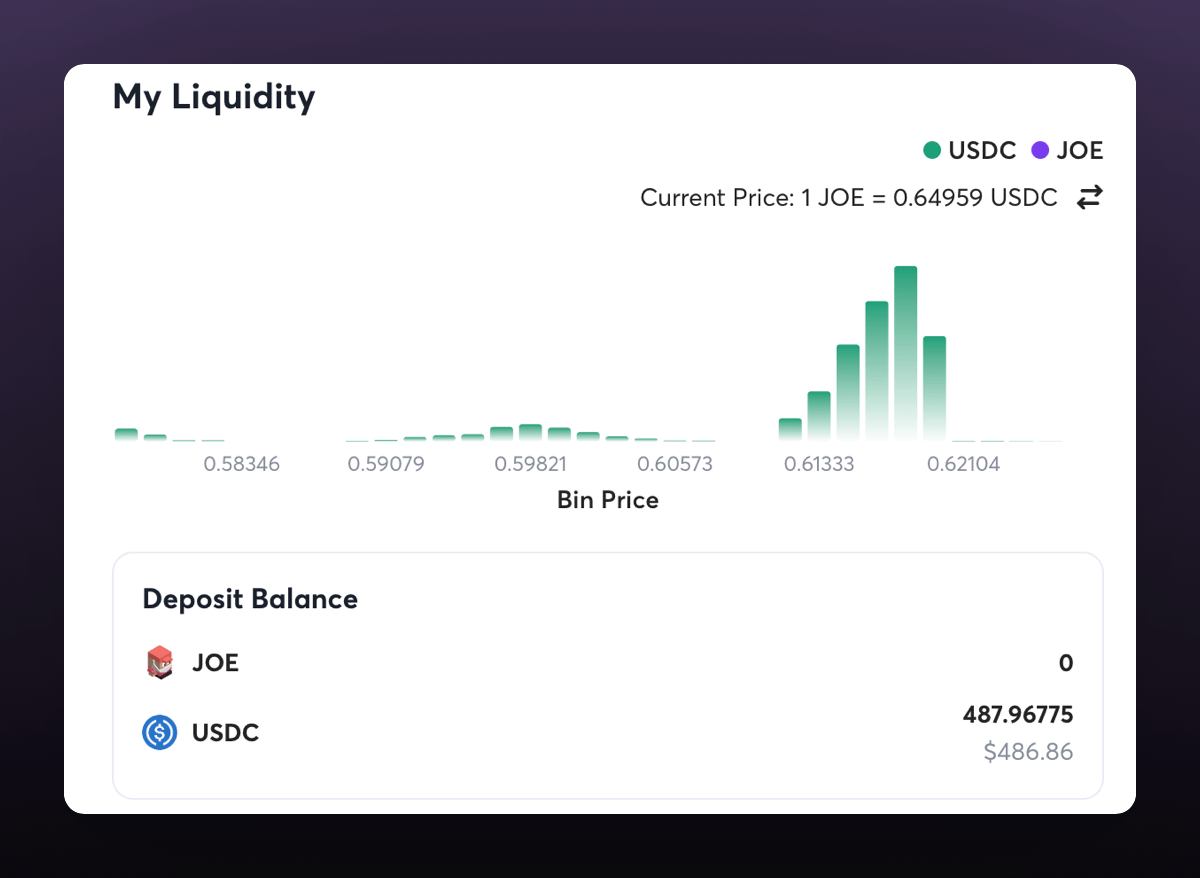Click the USDC coin icon

pos(159,733)
